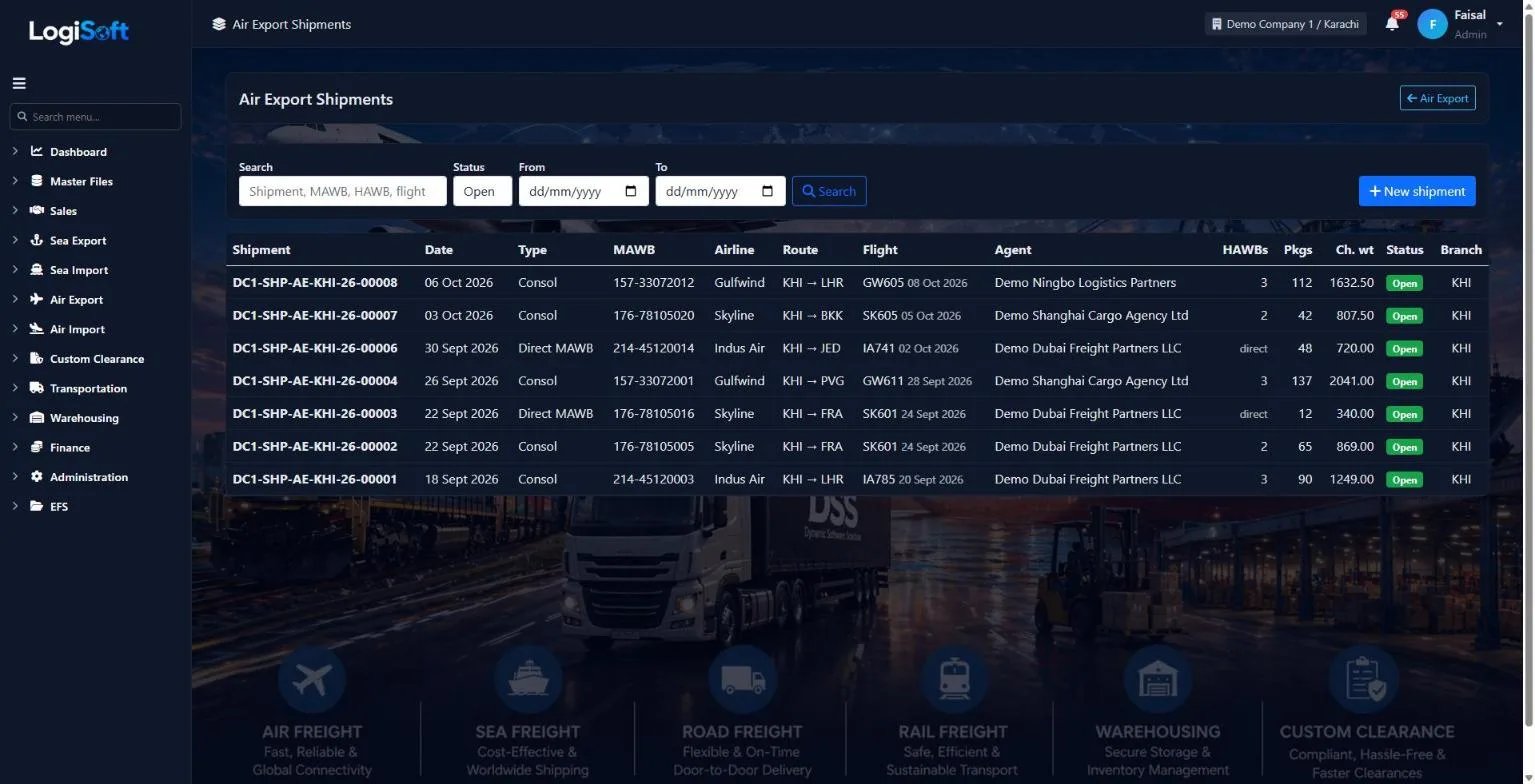The image size is (1535, 784).
Task: Click the HAWBs column header
Action: [x=1245, y=250]
